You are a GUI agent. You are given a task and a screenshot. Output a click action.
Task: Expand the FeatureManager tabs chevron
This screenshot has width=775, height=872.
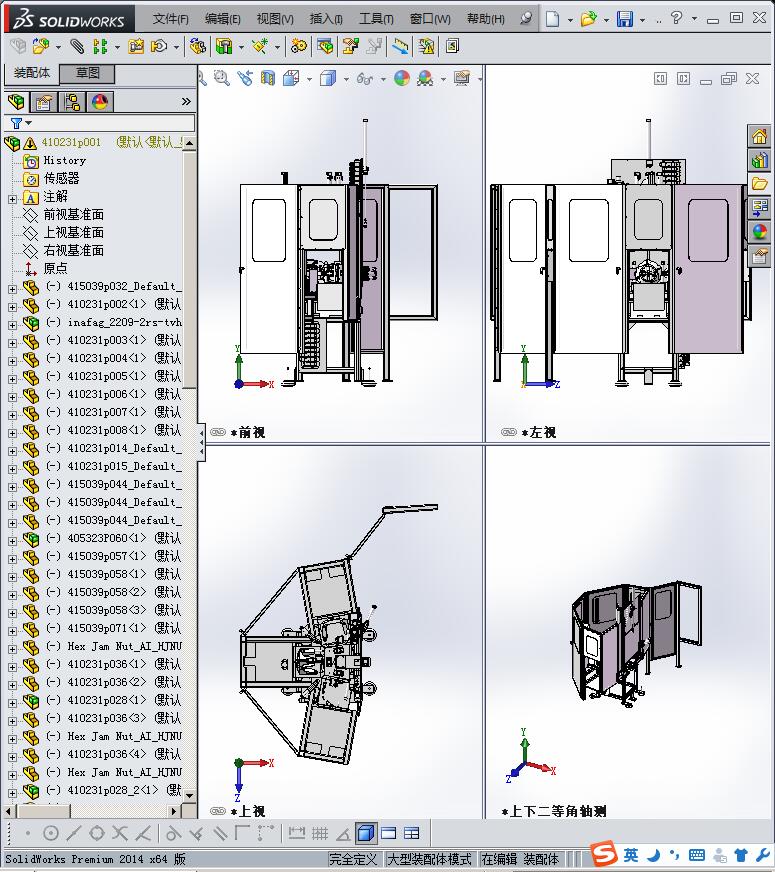(x=186, y=101)
